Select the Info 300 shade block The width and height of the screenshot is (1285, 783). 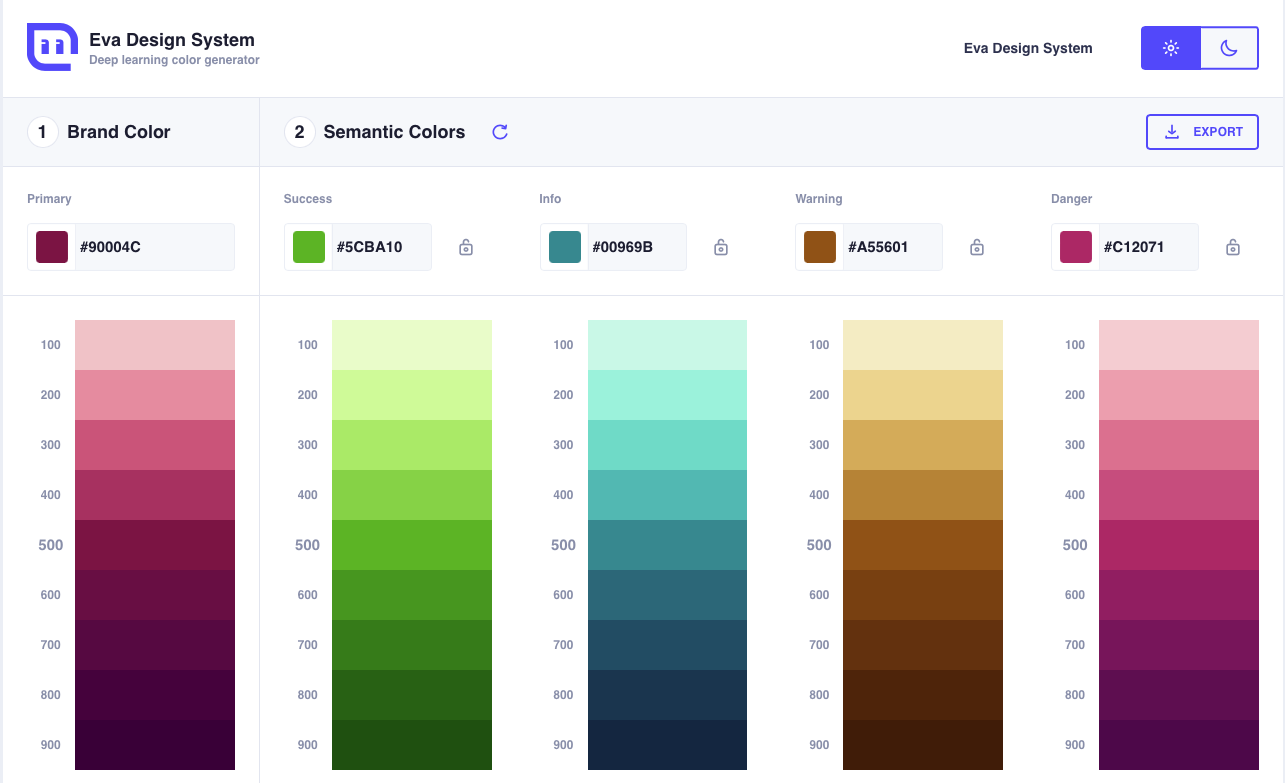[667, 445]
